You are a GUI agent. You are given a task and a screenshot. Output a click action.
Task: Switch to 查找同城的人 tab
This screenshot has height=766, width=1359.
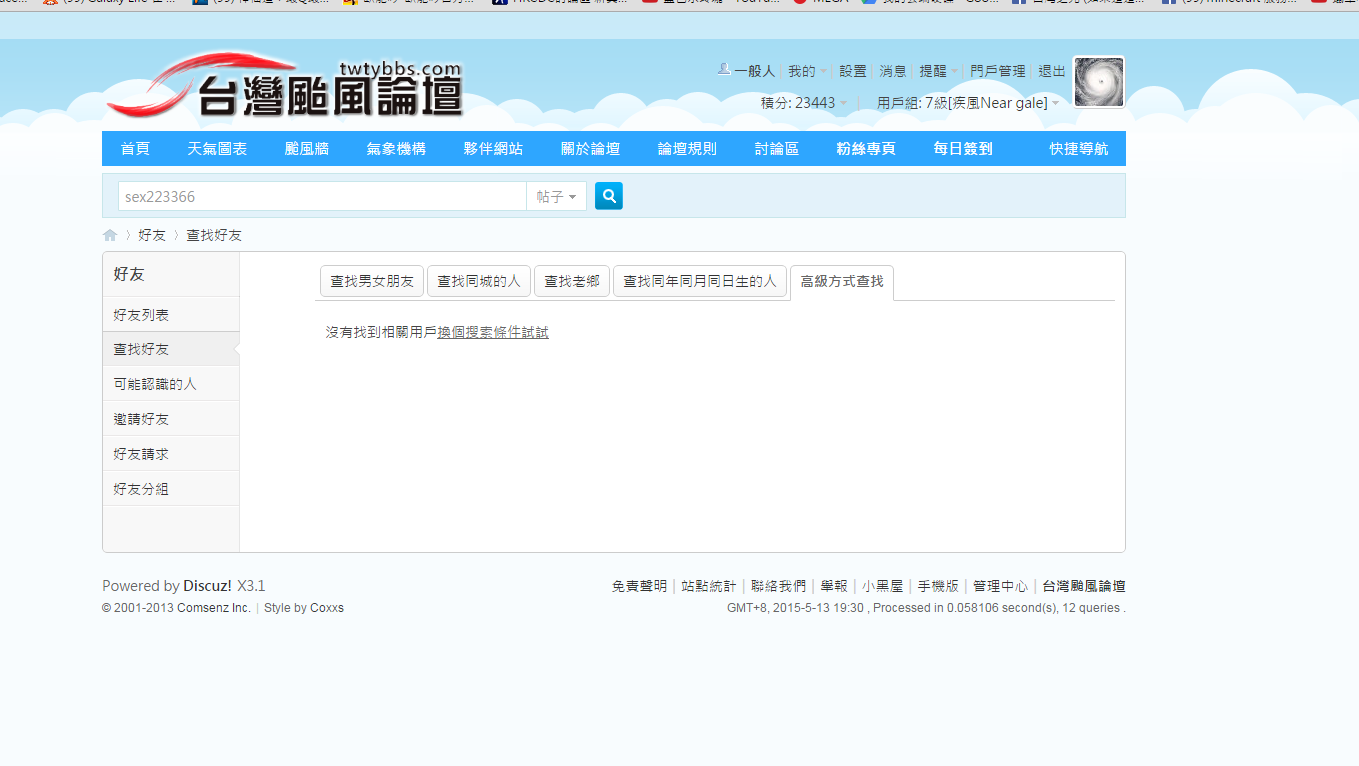point(479,281)
